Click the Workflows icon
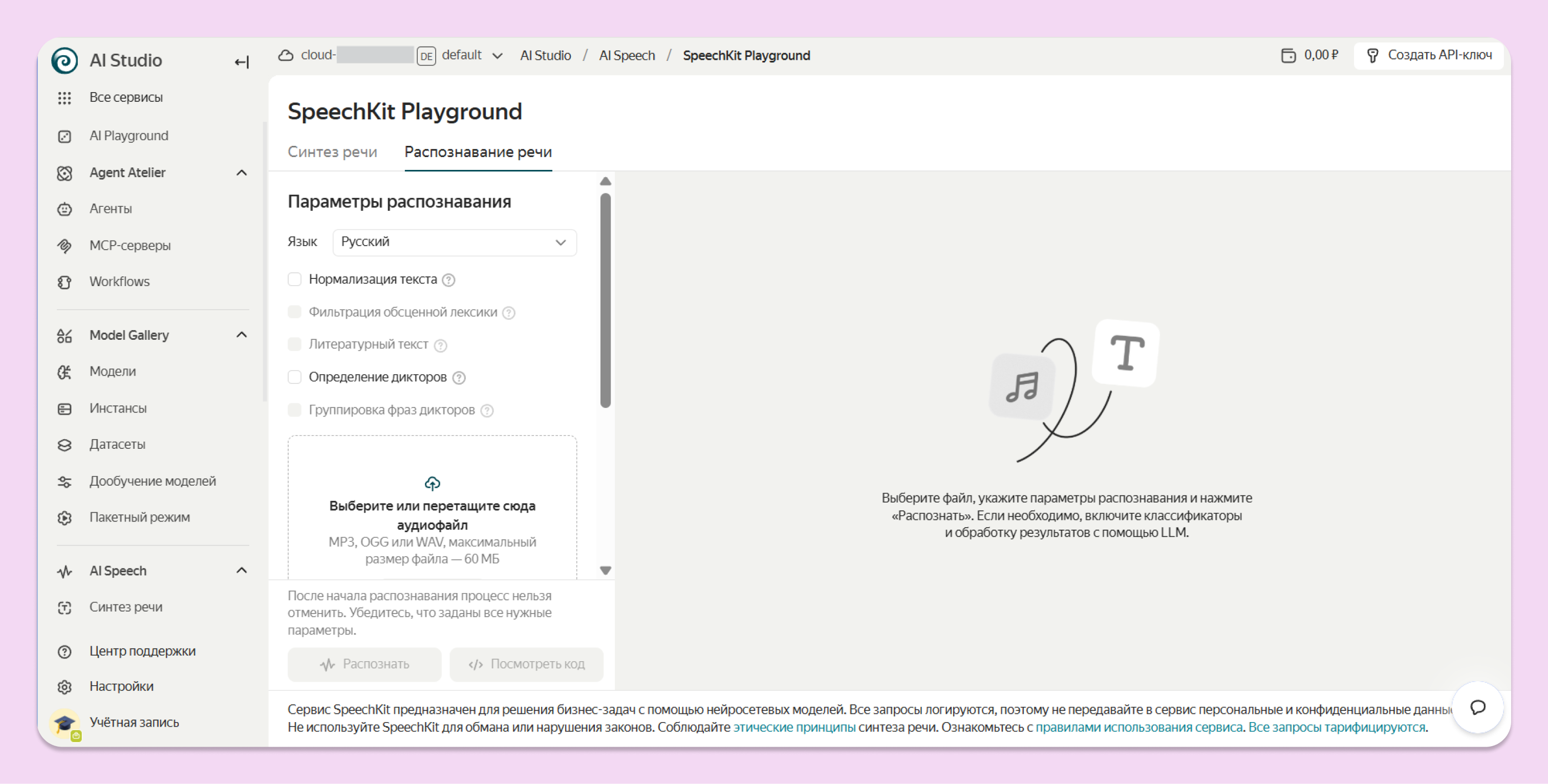This screenshot has height=784, width=1548. point(64,282)
